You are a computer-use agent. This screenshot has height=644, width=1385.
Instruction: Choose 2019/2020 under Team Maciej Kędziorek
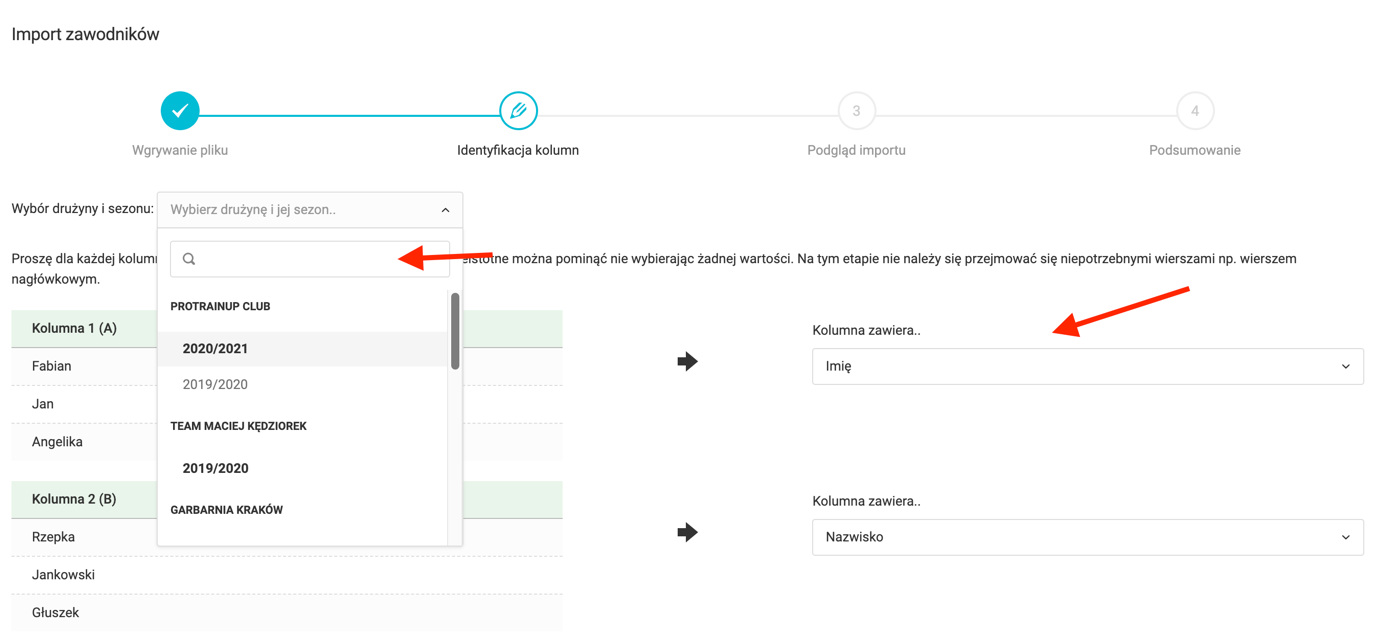pos(215,468)
